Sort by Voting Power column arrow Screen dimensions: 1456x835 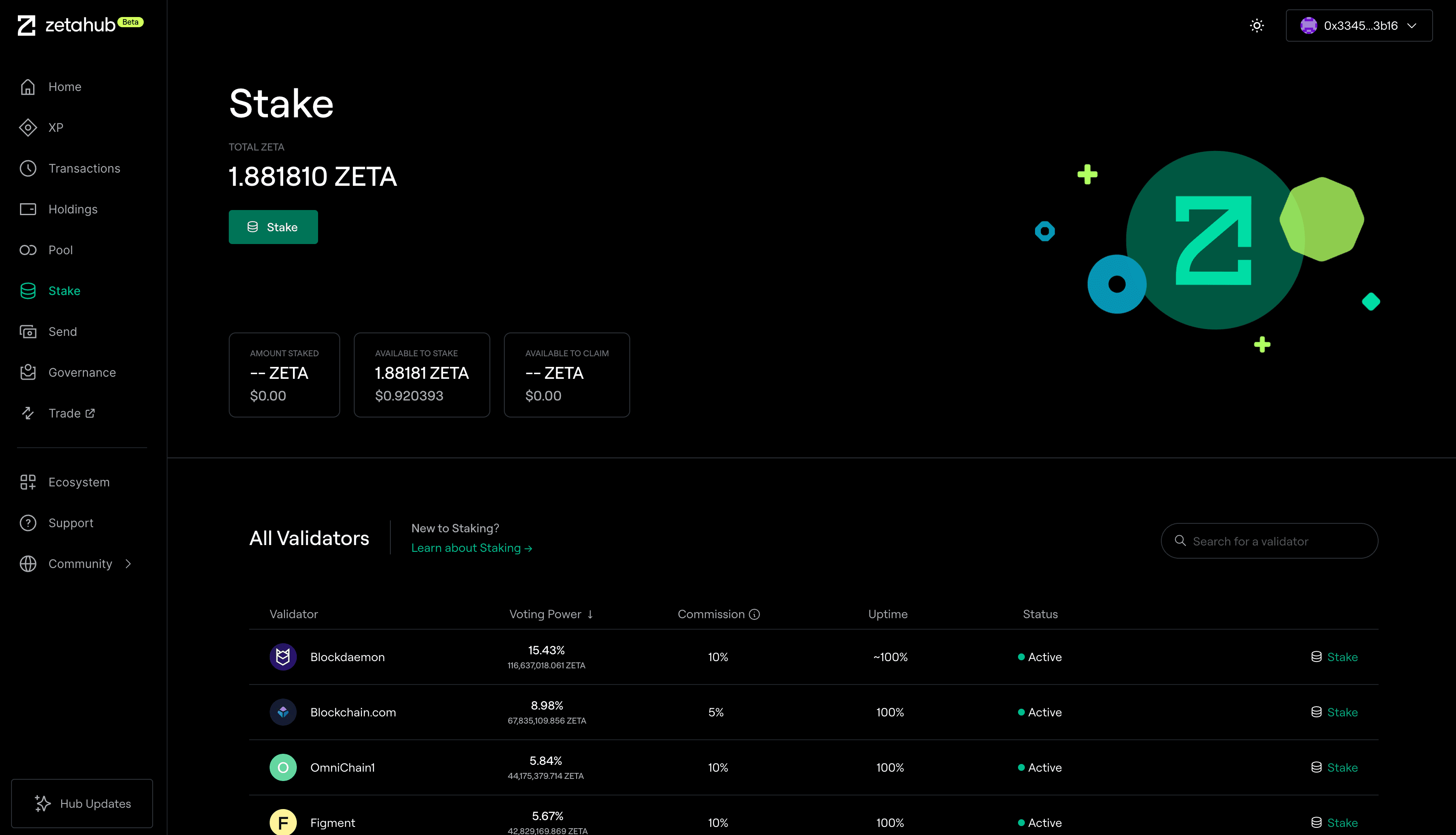(x=590, y=614)
